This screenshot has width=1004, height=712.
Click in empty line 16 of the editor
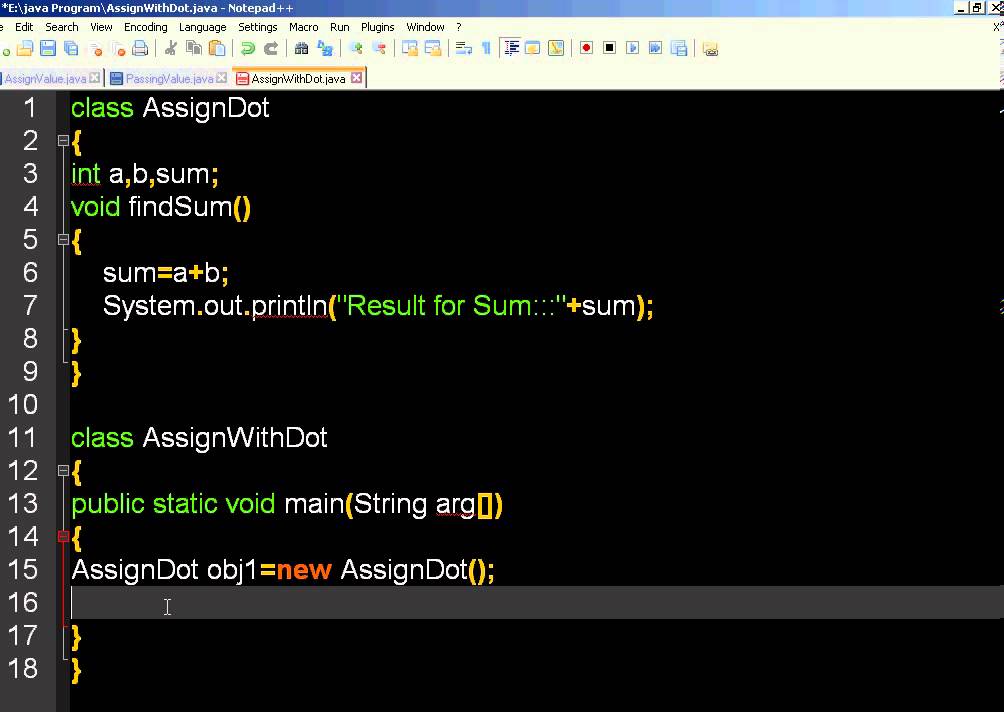(537, 603)
